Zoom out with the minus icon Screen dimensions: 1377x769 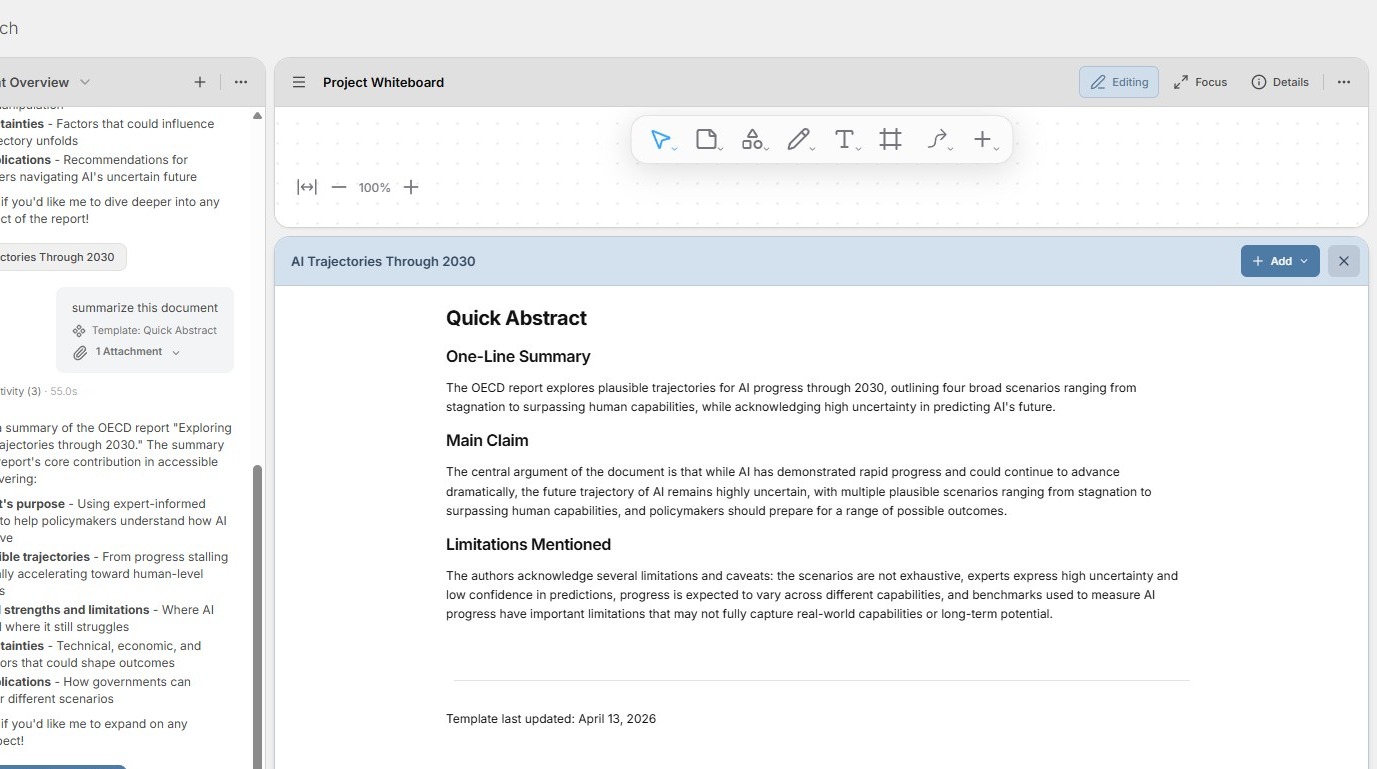[339, 187]
